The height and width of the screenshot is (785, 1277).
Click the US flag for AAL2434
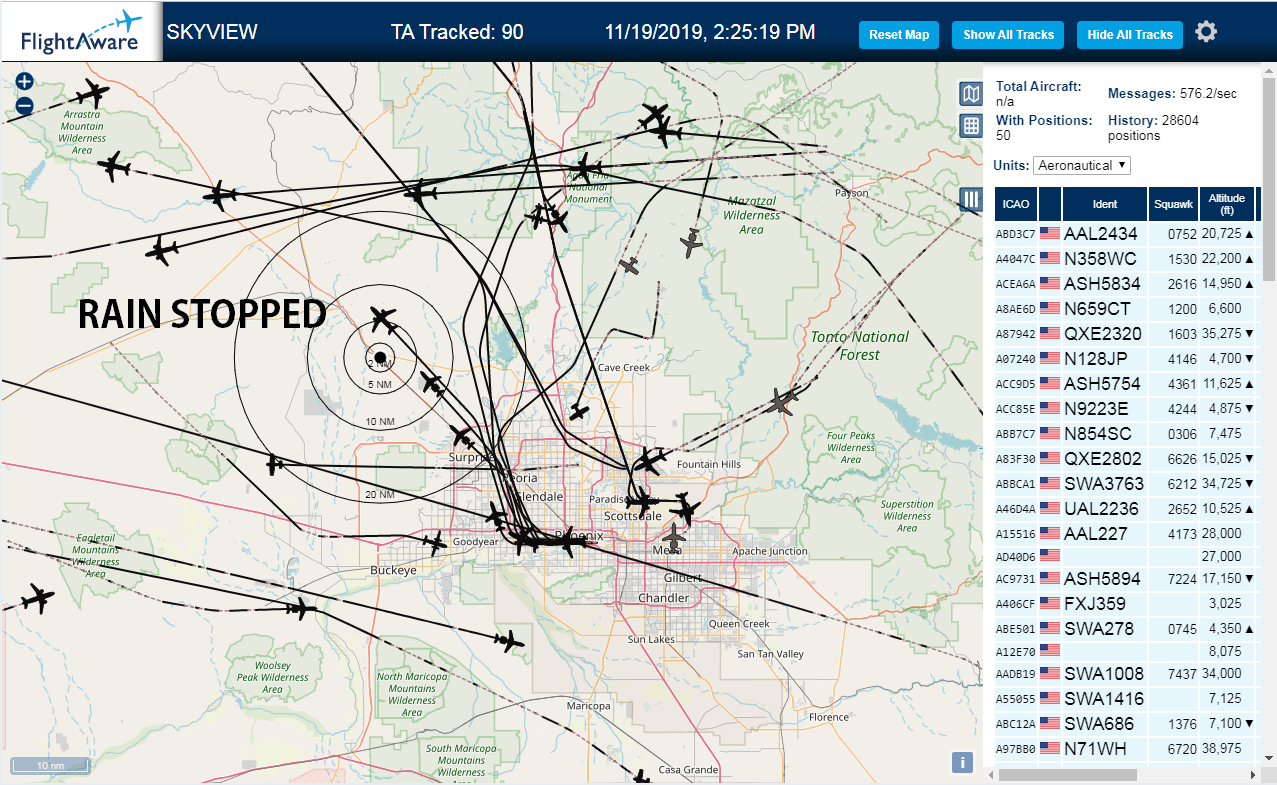[1049, 233]
